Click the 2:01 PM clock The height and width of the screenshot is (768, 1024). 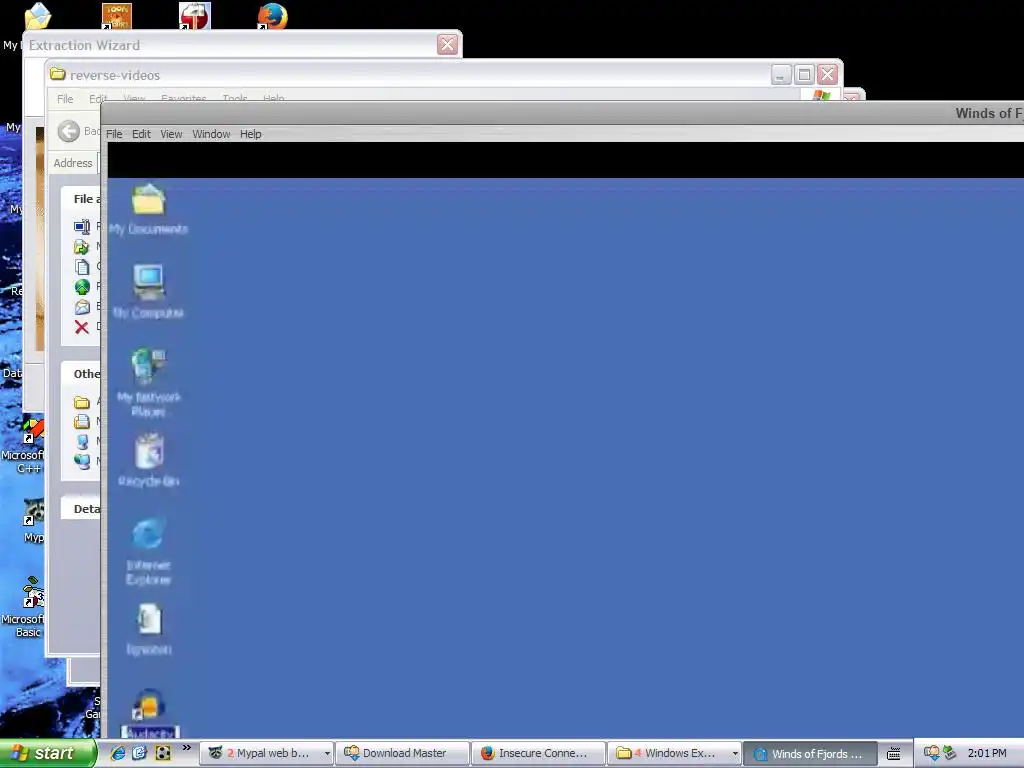[987, 754]
